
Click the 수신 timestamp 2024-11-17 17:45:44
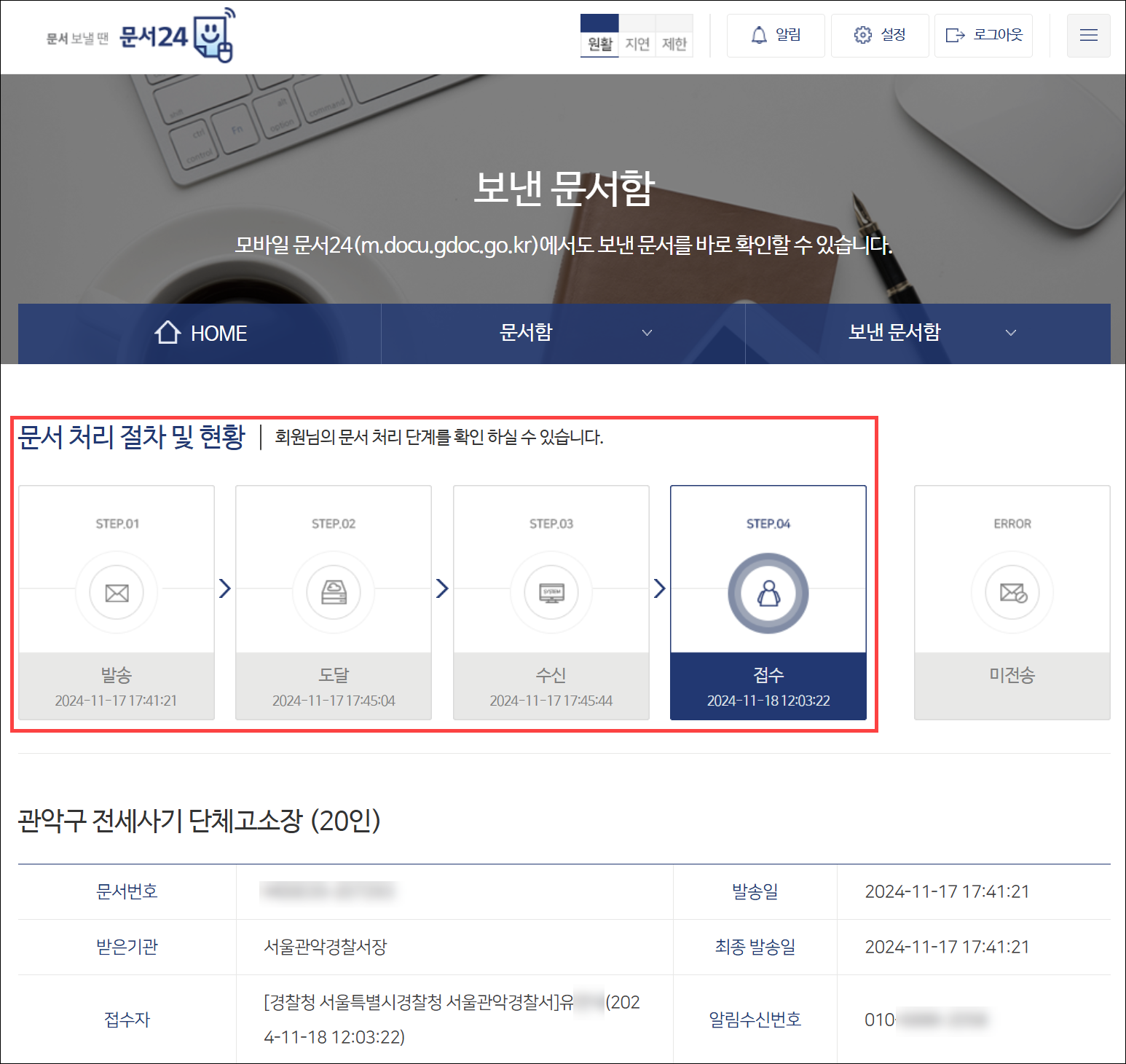pos(551,701)
